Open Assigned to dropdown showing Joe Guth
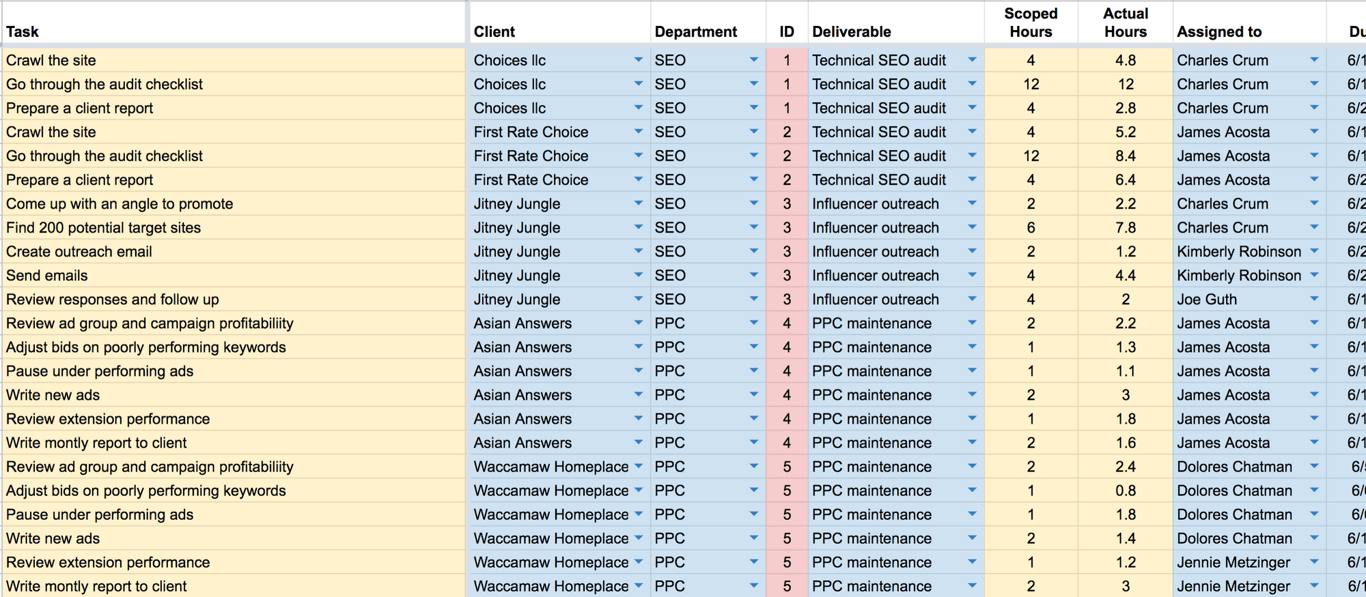The height and width of the screenshot is (597, 1366). tap(1314, 299)
